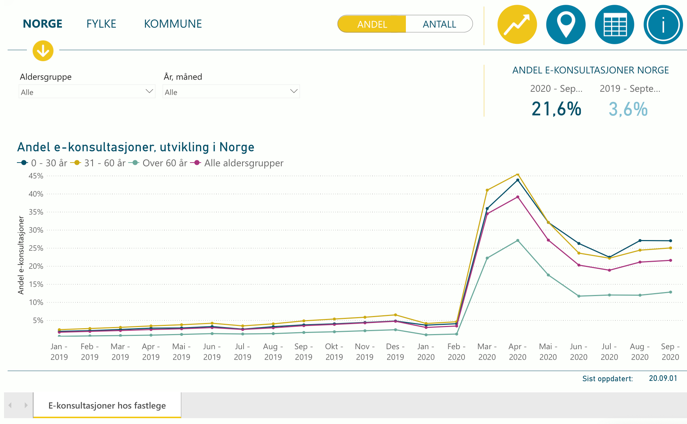Go to previous page tab arrow
The width and height of the screenshot is (687, 424).
pyautogui.click(x=11, y=405)
